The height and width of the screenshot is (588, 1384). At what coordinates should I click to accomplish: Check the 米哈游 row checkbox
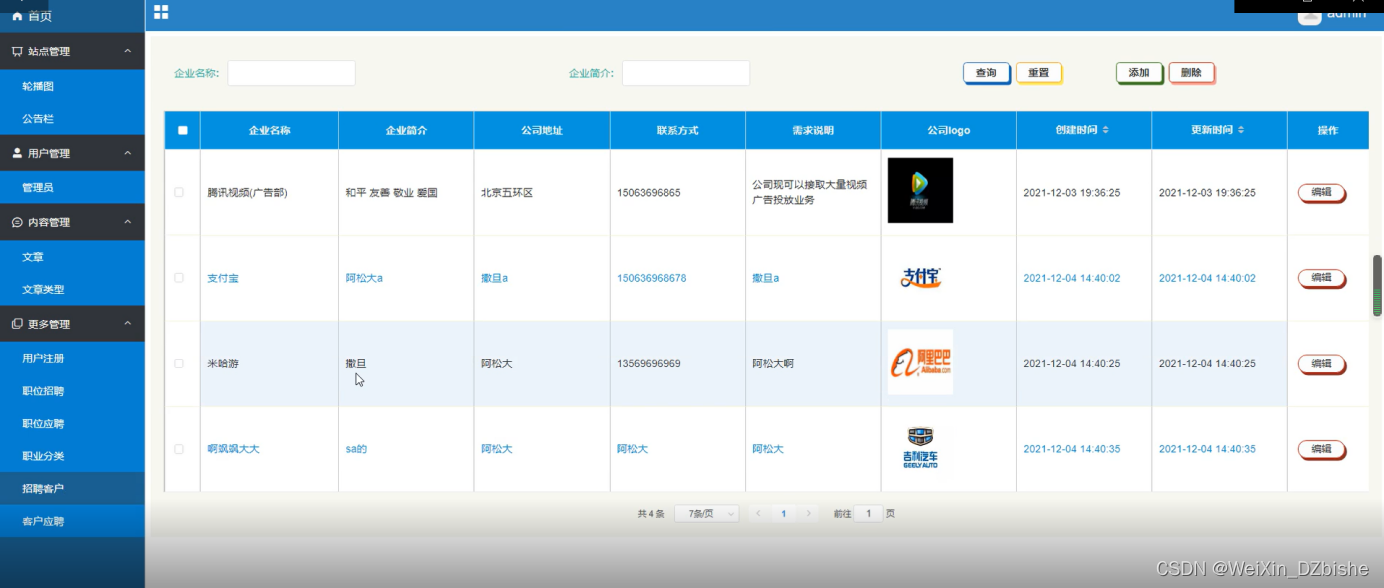click(x=179, y=363)
